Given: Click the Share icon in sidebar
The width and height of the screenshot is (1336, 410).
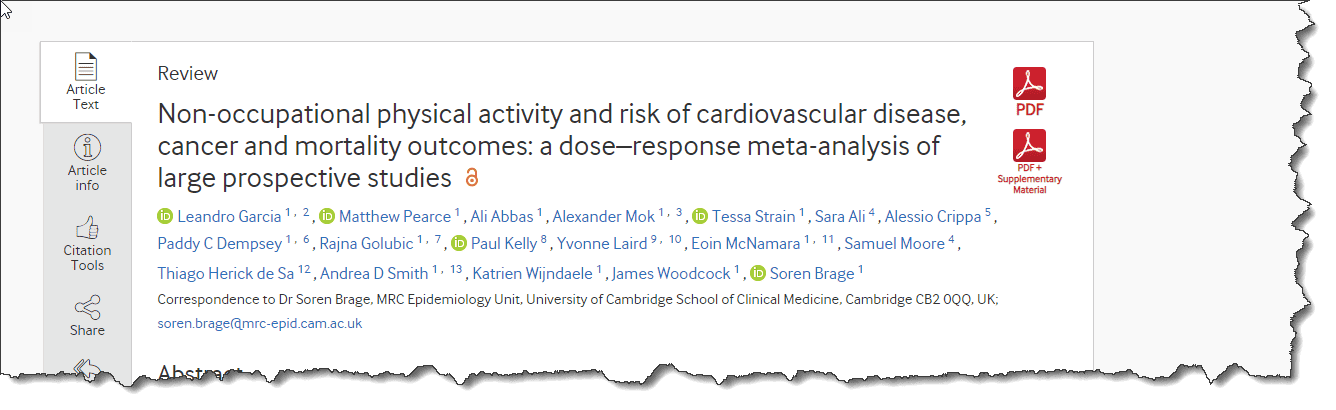Looking at the screenshot, I should pos(87,307).
